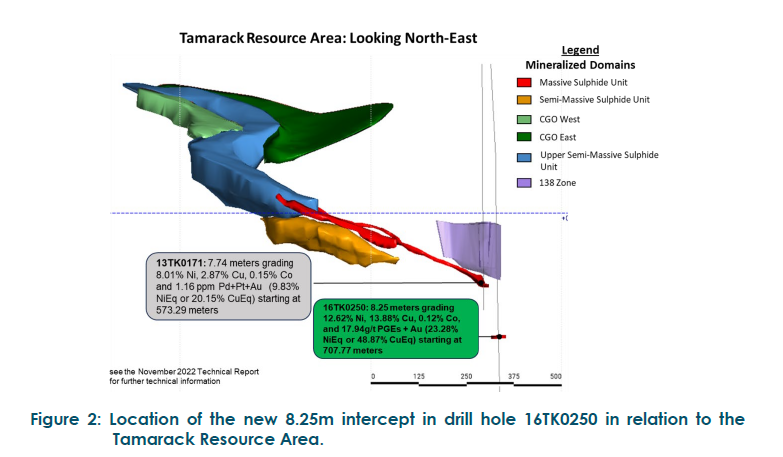
Task: Click the red Massive Sulphide Unit legend swatch
Action: point(523,82)
